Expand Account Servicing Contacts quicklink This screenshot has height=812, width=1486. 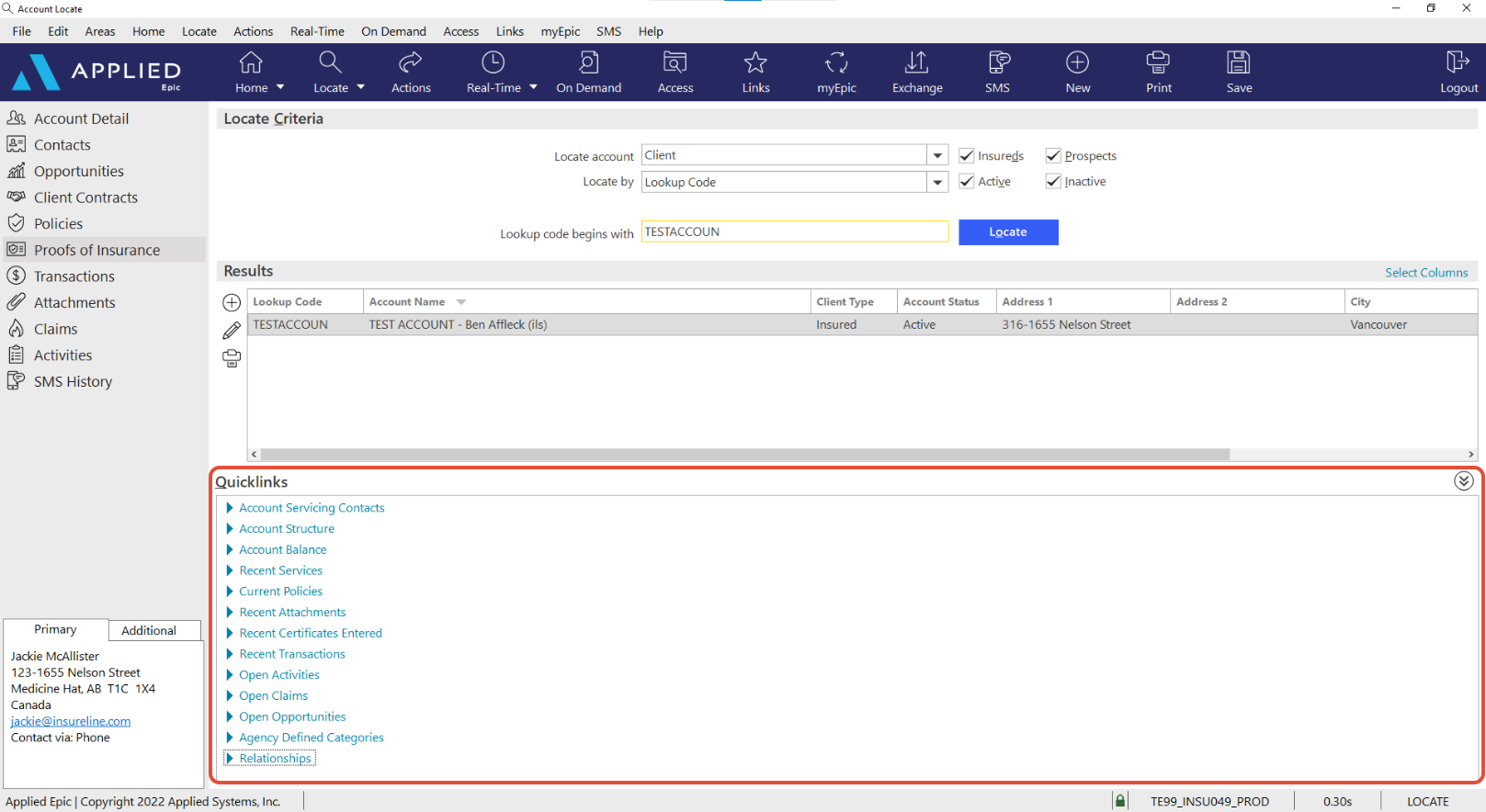click(230, 508)
